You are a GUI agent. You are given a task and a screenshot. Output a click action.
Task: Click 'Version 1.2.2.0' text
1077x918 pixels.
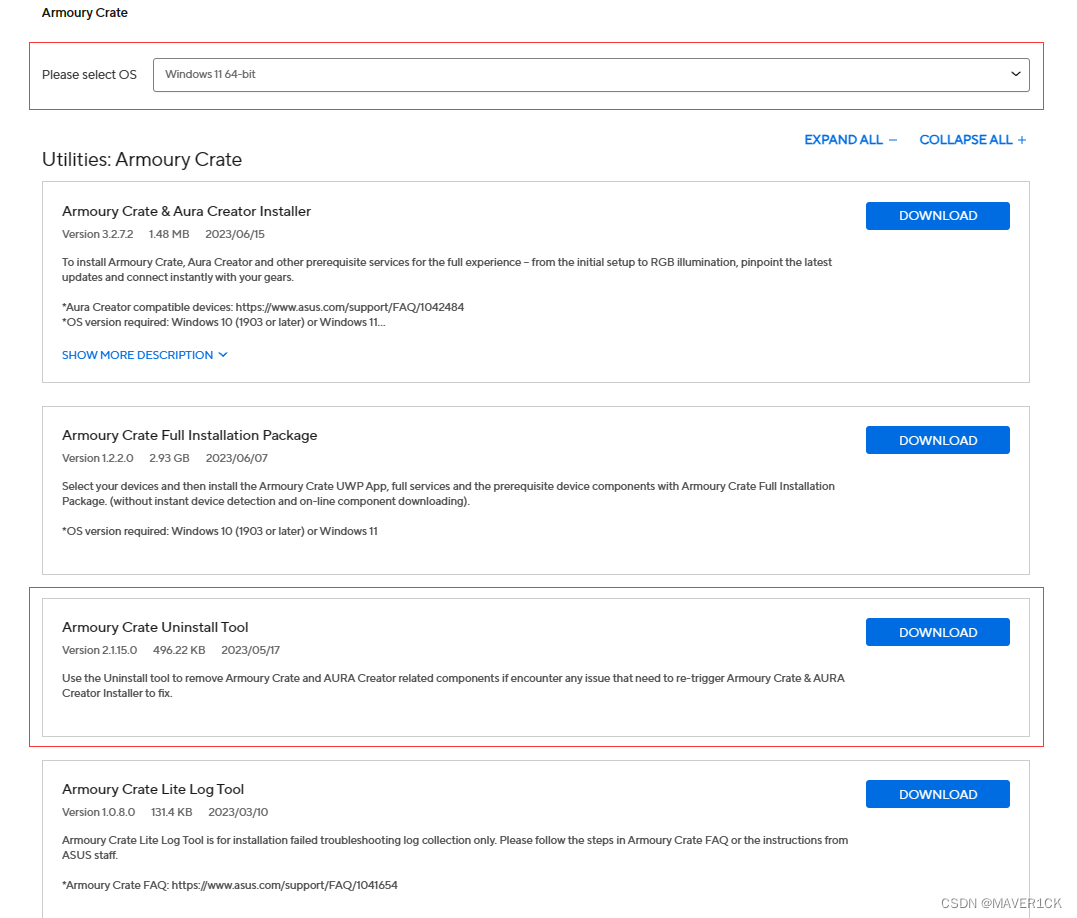click(98, 458)
